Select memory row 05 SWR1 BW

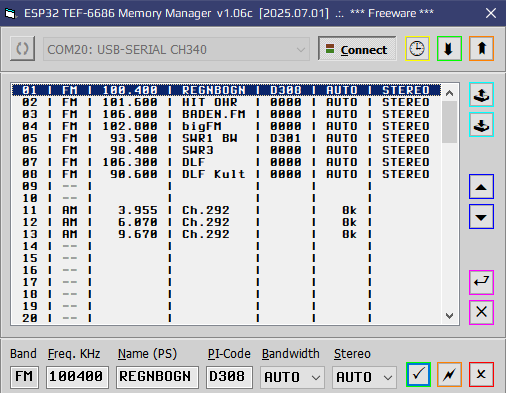[226, 138]
